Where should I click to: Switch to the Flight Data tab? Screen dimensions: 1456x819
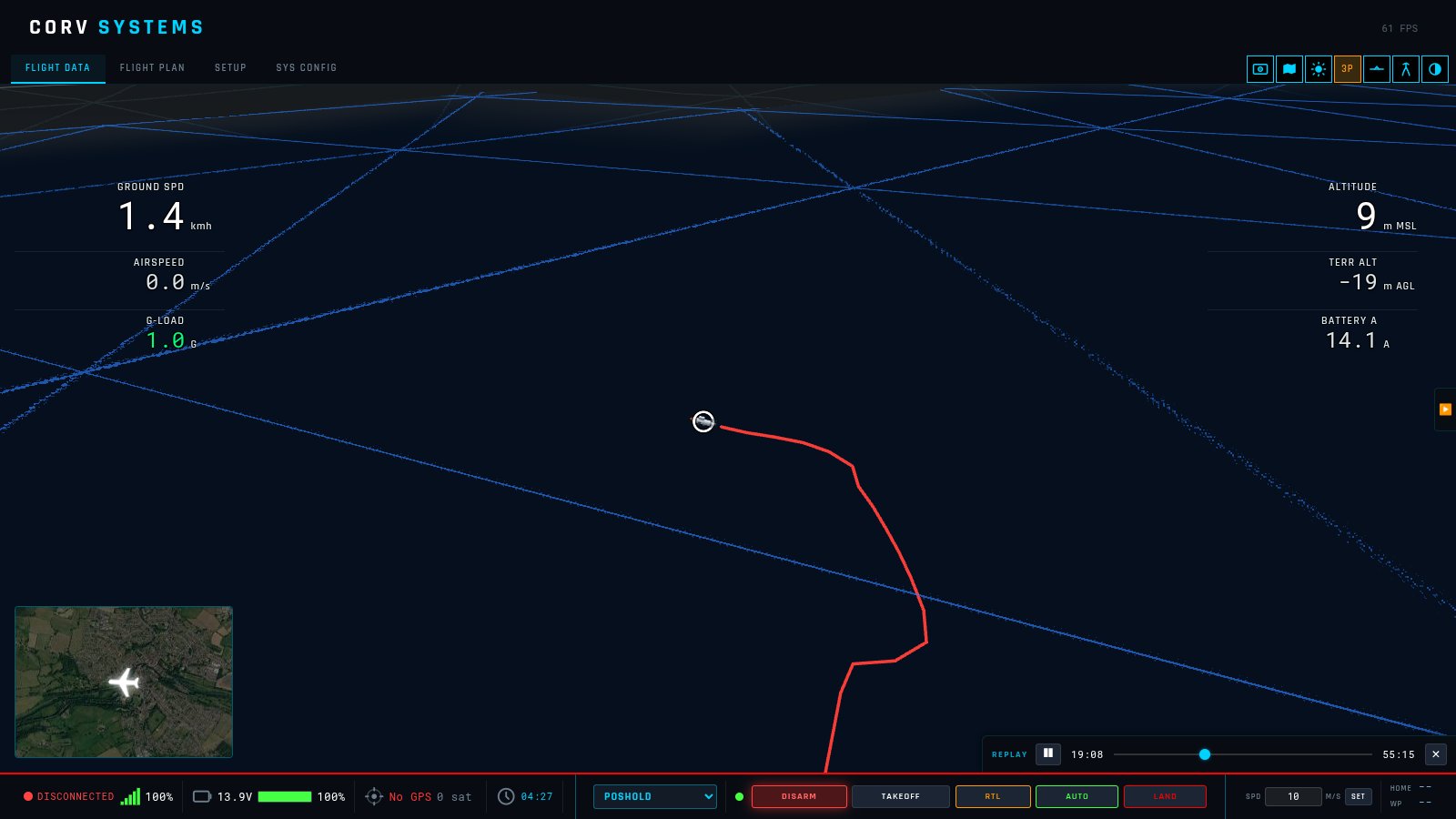pyautogui.click(x=57, y=68)
